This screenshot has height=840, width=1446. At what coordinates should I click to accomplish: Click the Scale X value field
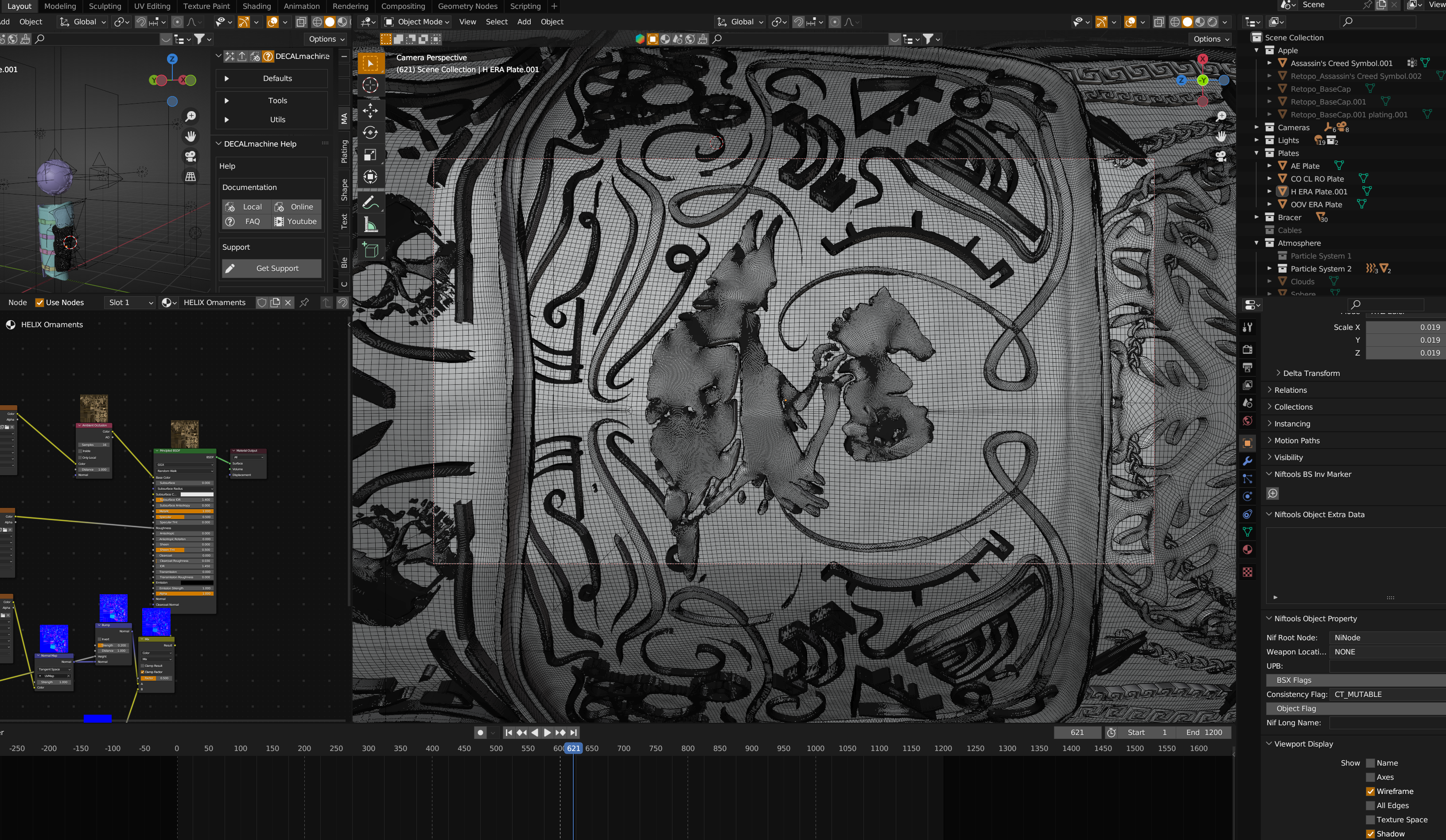(x=1405, y=327)
